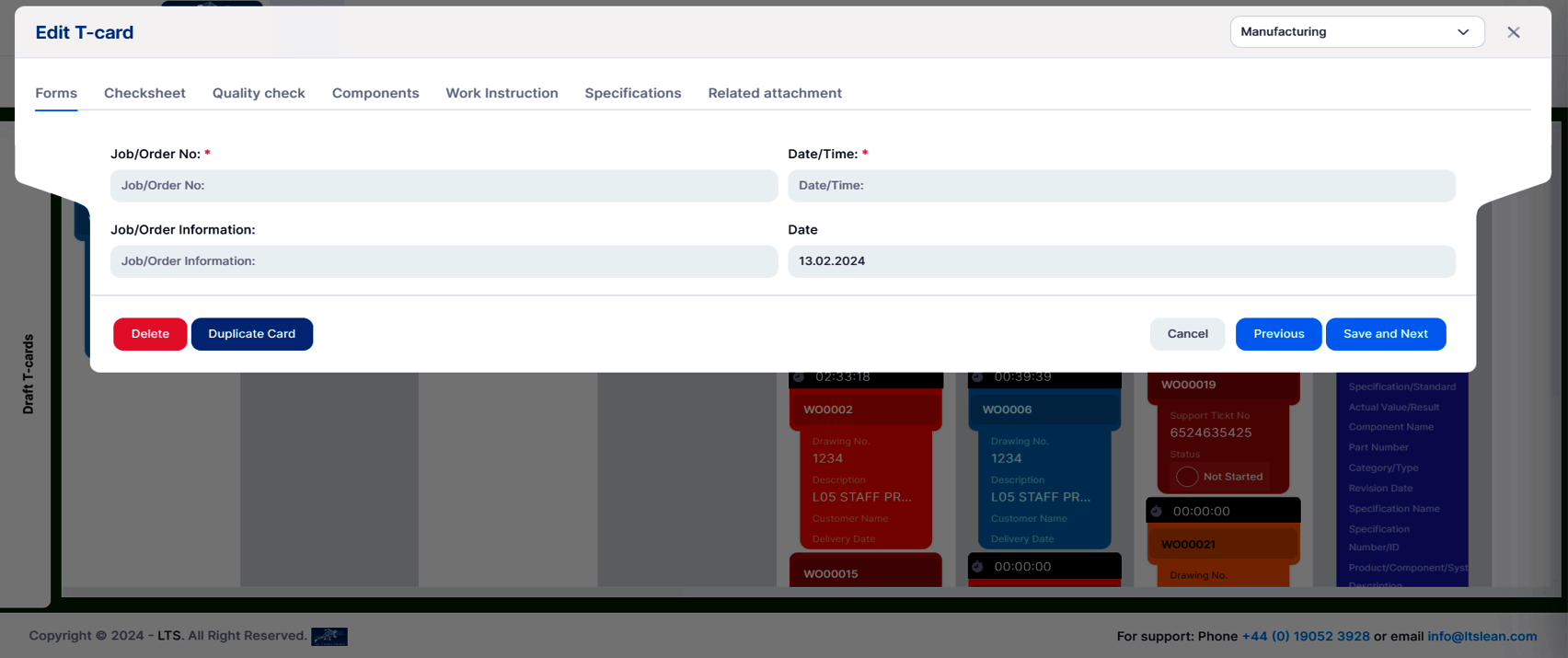The image size is (1568, 658).
Task: Close the Edit T-card dialog
Action: pyautogui.click(x=1514, y=32)
